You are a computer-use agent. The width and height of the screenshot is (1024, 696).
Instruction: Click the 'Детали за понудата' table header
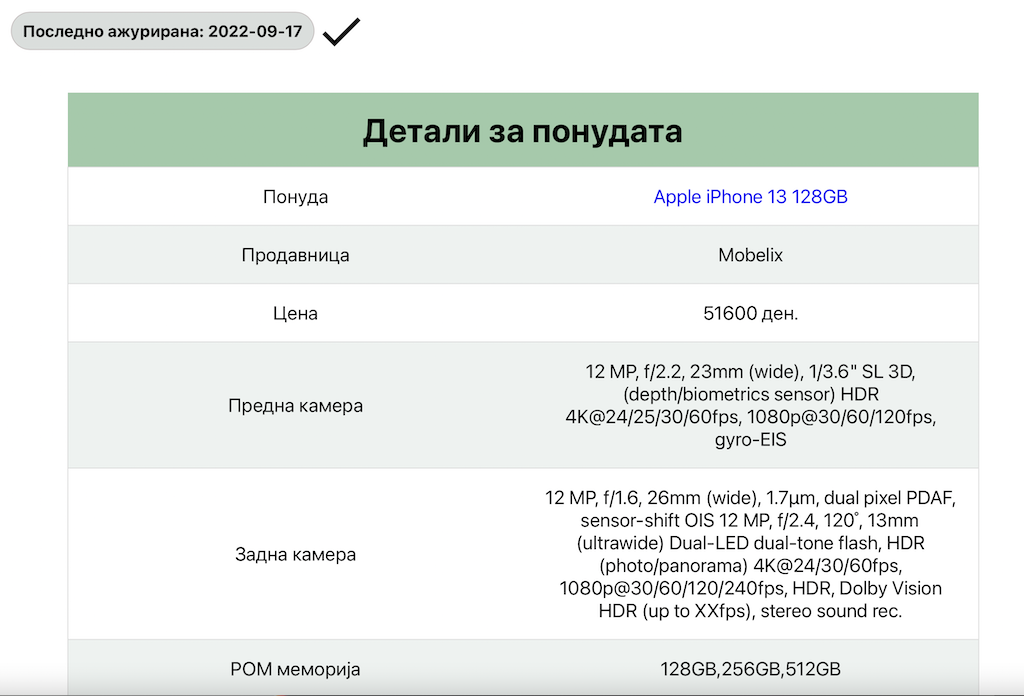[522, 131]
